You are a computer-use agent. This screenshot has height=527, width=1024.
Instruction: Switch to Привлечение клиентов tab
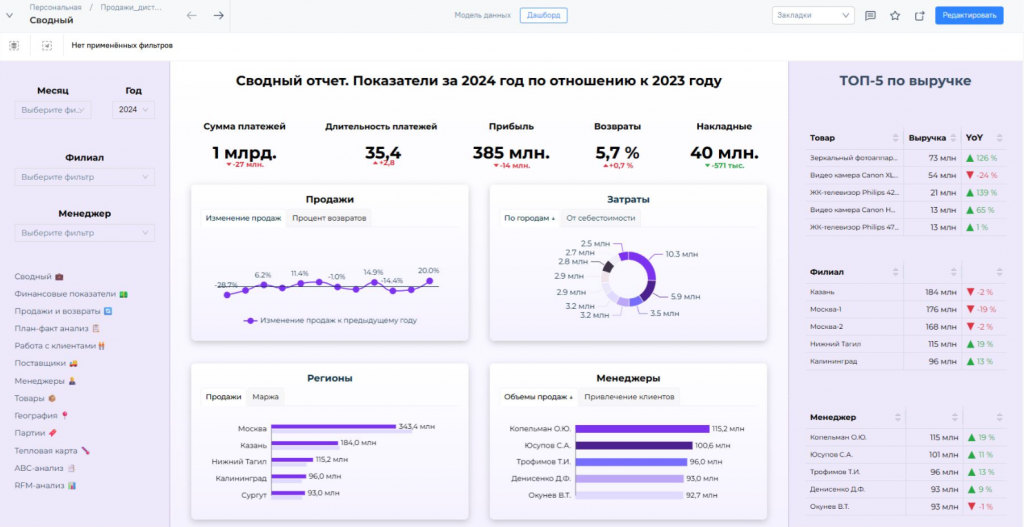click(x=630, y=396)
